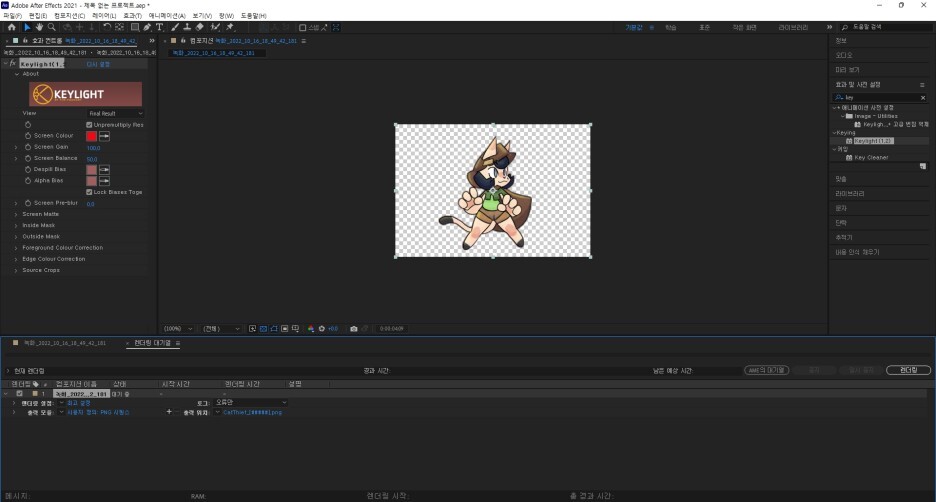
Task: Click the Alpha Bias colour swatch
Action: pyautogui.click(x=91, y=181)
